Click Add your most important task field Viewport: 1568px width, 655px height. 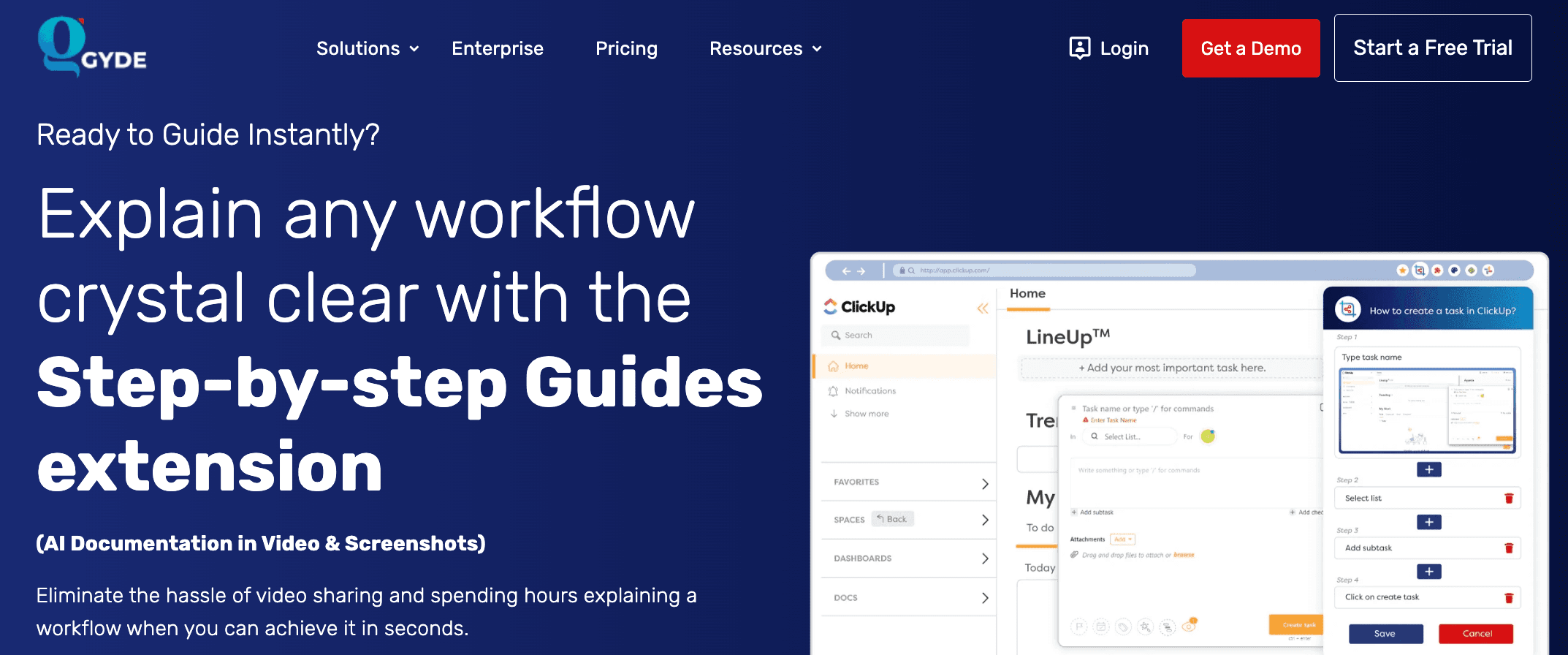1172,368
